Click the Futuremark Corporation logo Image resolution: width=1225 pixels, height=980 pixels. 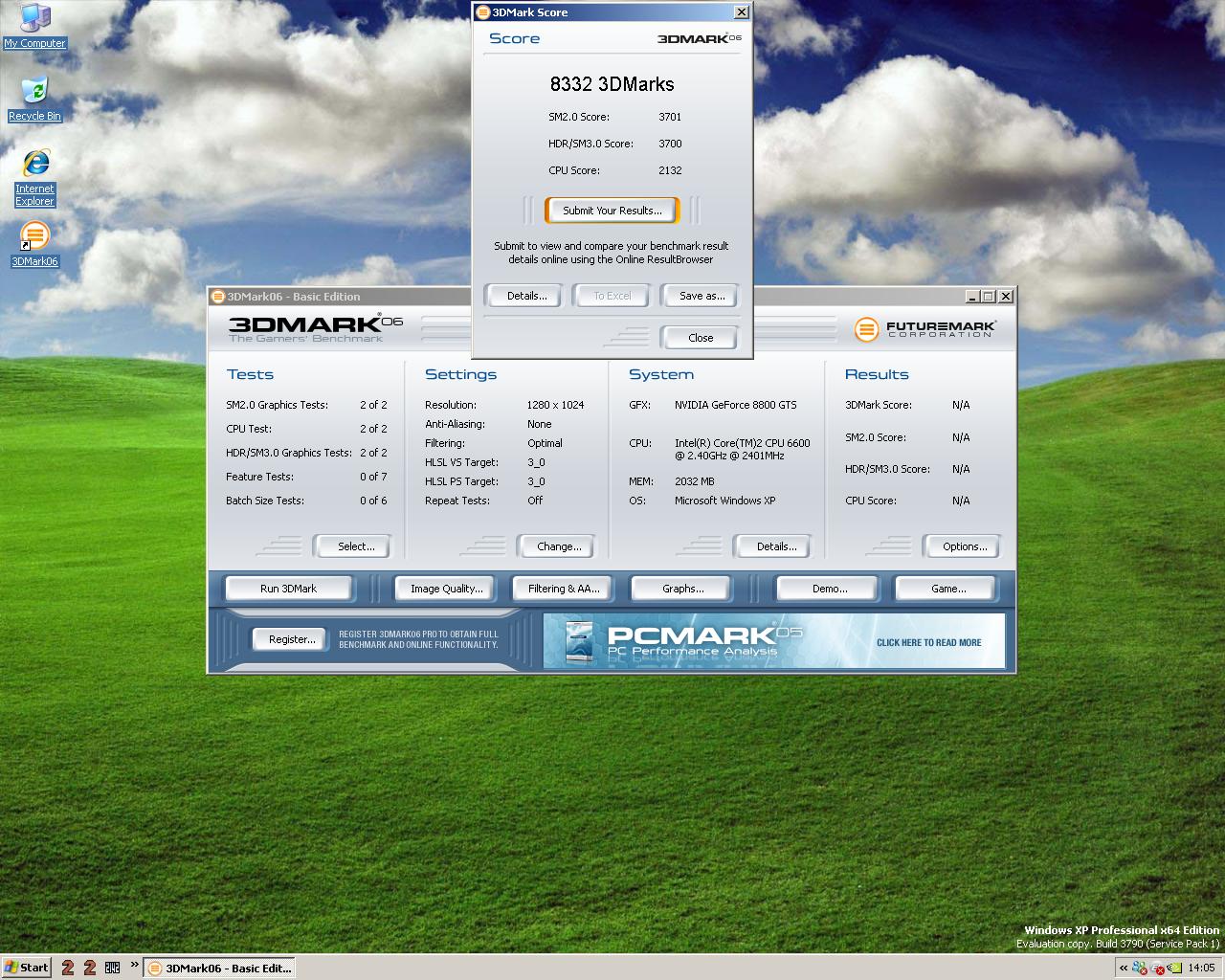tap(924, 329)
